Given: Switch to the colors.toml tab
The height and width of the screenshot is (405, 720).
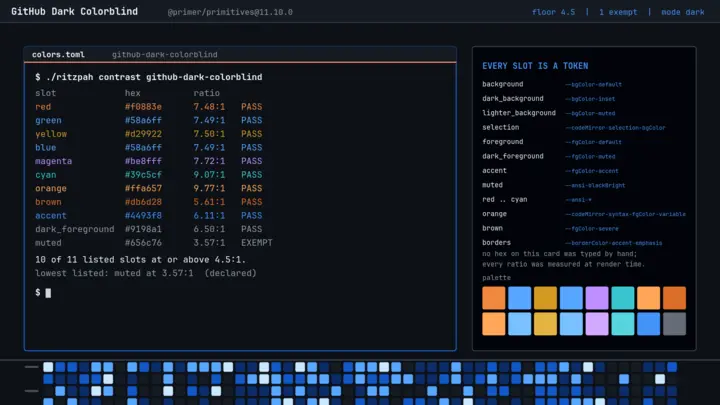Looking at the screenshot, I should click(58, 55).
